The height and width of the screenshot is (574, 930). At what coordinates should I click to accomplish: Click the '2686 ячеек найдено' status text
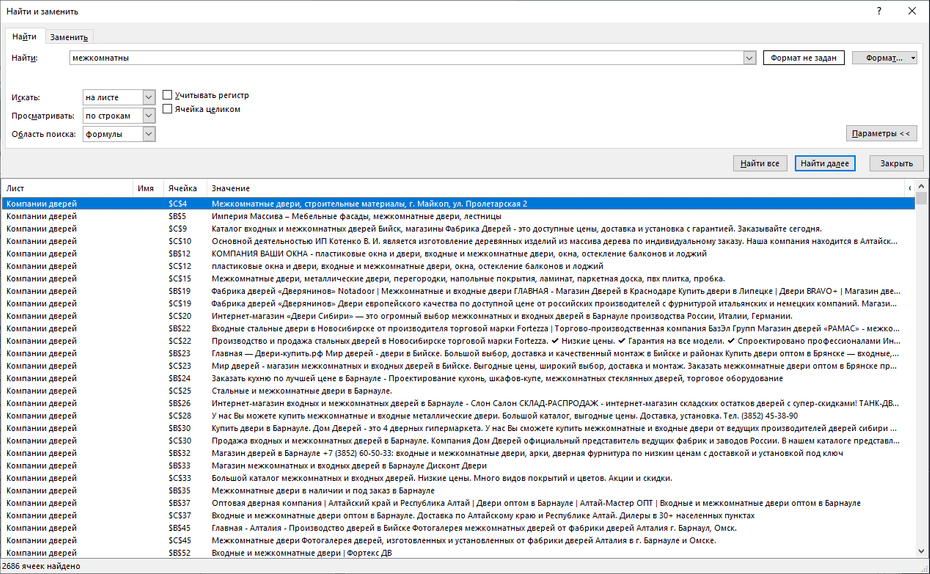click(42, 566)
